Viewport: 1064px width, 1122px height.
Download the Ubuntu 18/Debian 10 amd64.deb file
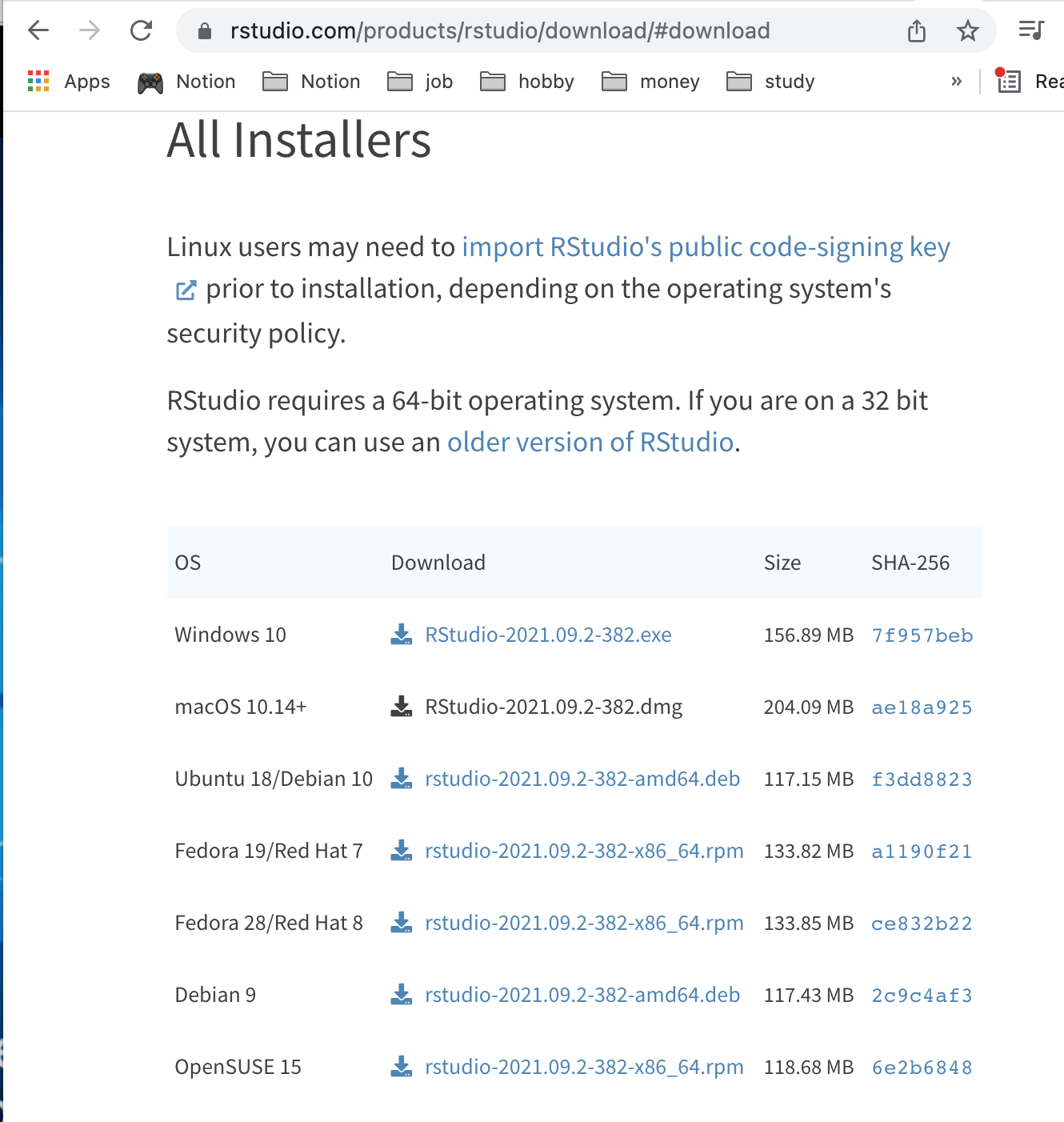pos(582,779)
